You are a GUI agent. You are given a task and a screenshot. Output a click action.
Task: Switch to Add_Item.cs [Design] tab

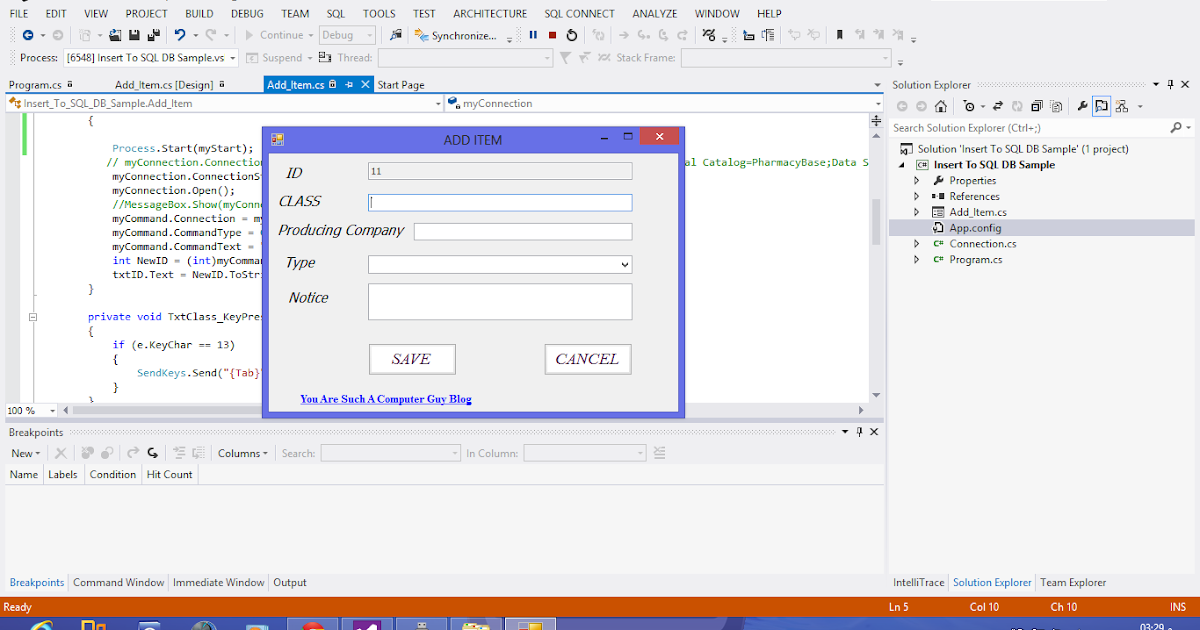[x=163, y=85]
